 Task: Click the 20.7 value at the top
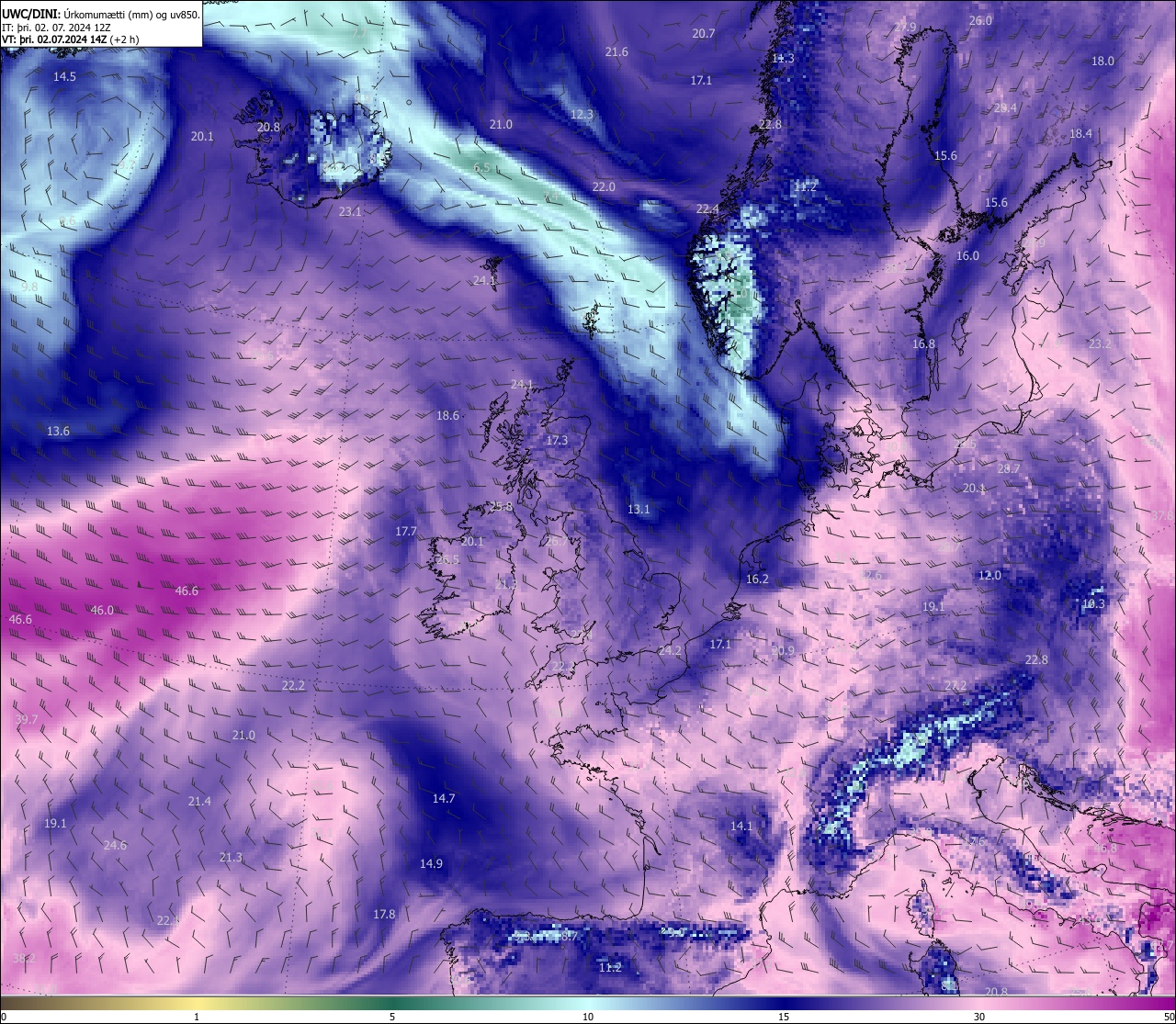[x=704, y=34]
